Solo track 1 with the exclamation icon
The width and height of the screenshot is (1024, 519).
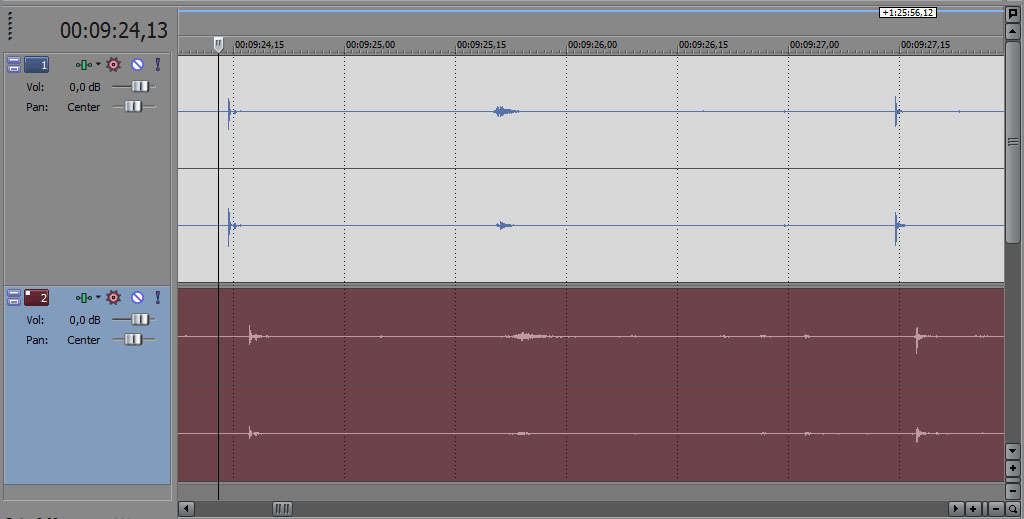tap(157, 64)
